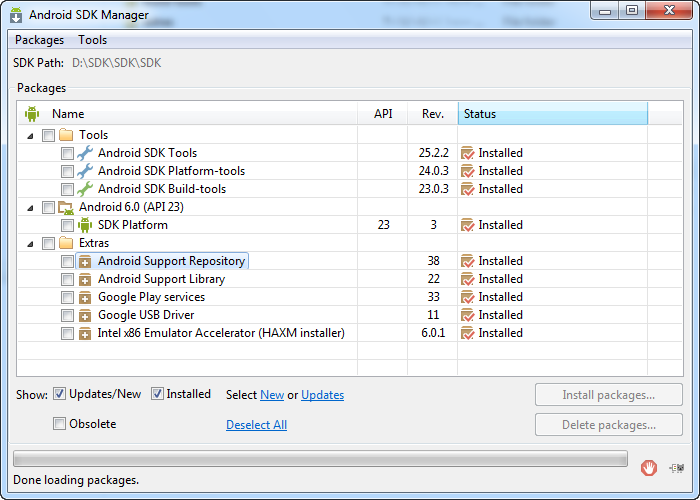Click the Deselect All link
Image resolution: width=700 pixels, height=500 pixels.
point(256,425)
